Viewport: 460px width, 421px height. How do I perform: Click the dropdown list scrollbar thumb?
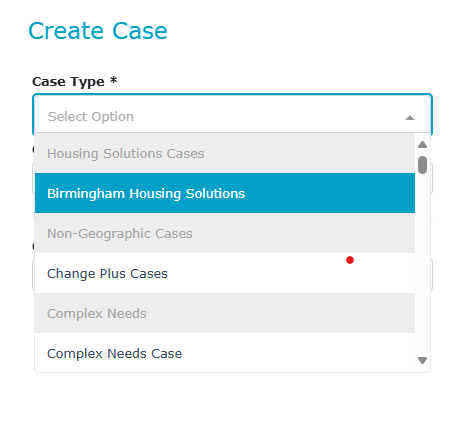422,165
